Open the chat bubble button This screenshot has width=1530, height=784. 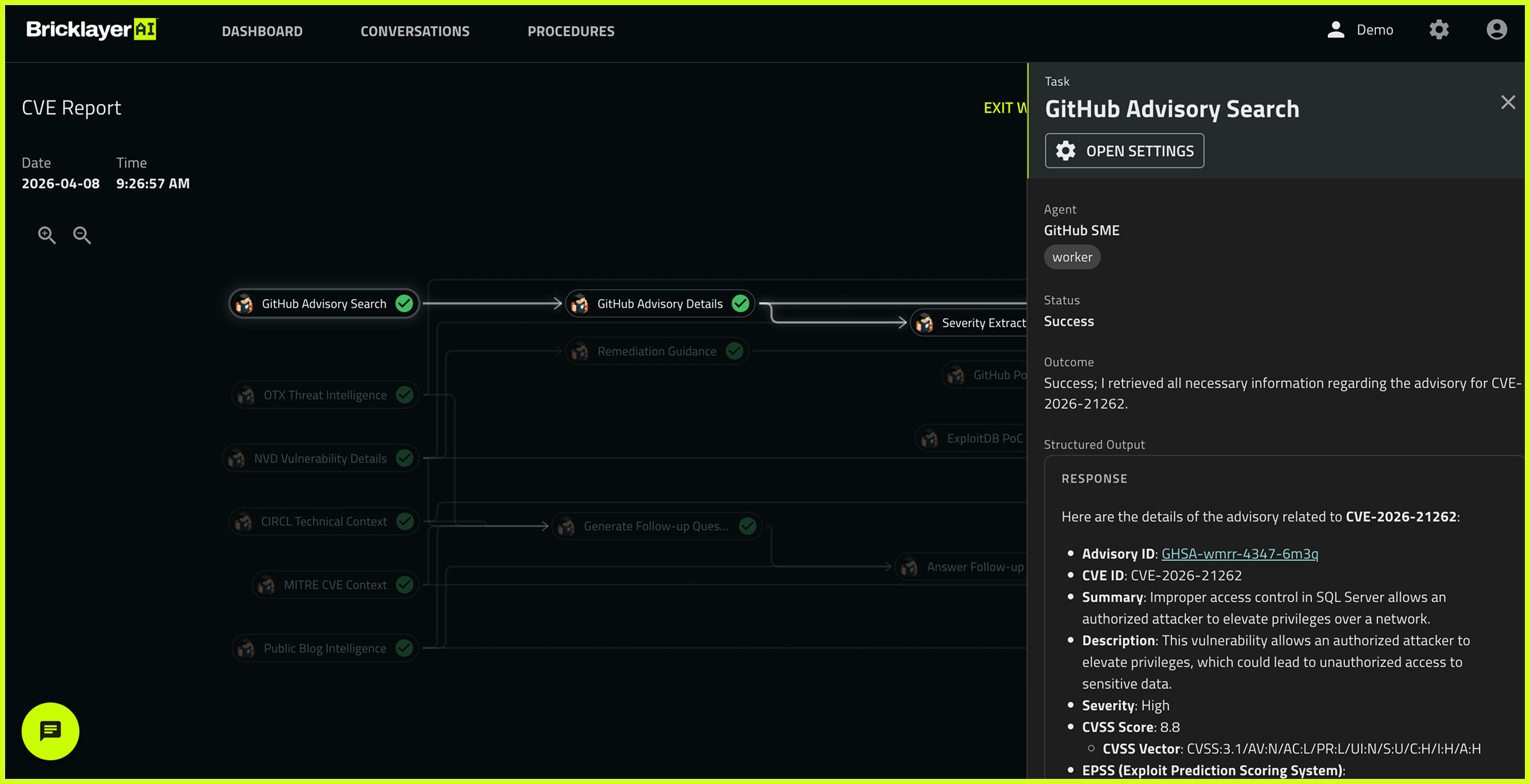click(50, 731)
